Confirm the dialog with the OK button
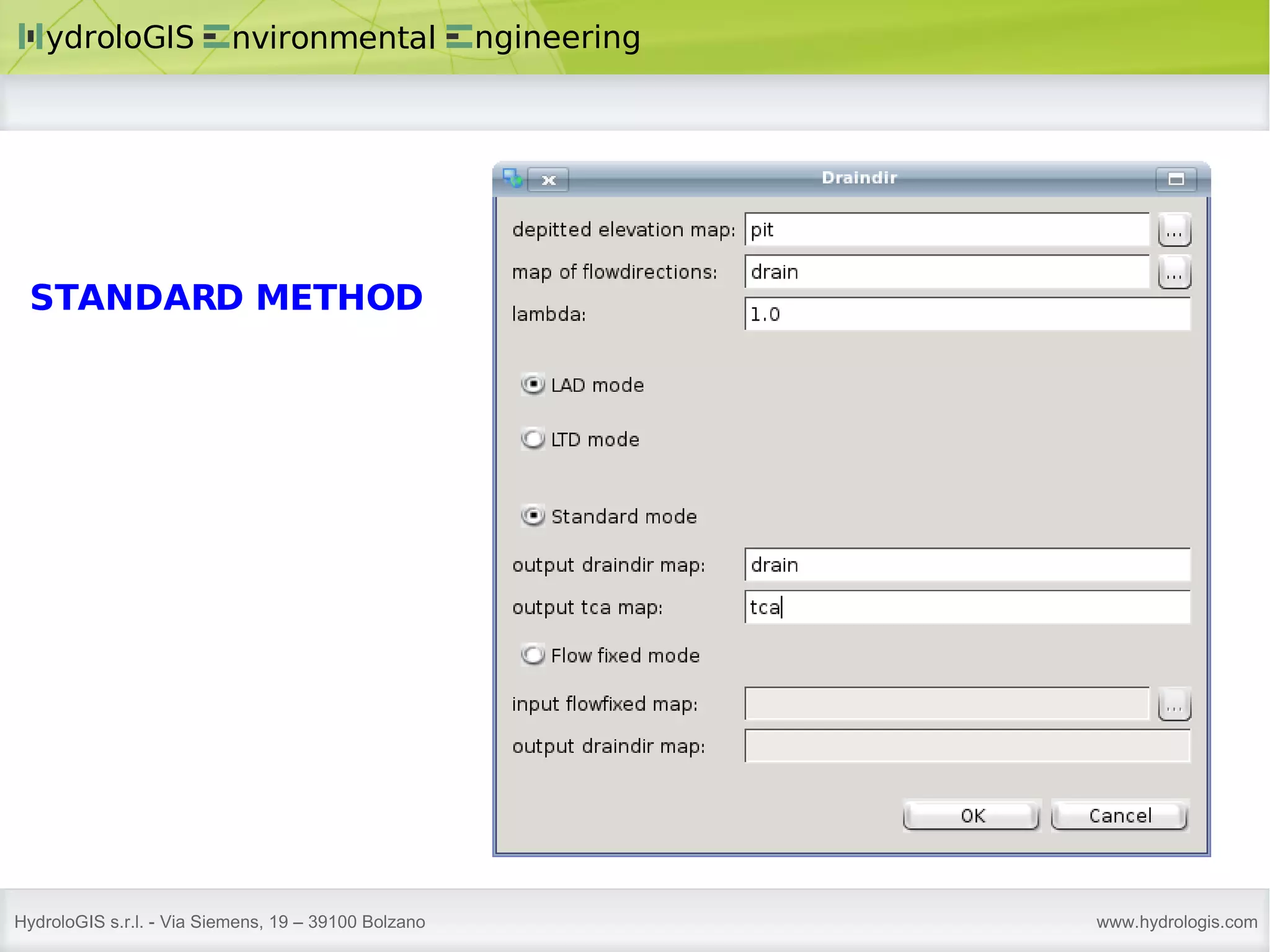The width and height of the screenshot is (1270, 952). pyautogui.click(x=972, y=816)
